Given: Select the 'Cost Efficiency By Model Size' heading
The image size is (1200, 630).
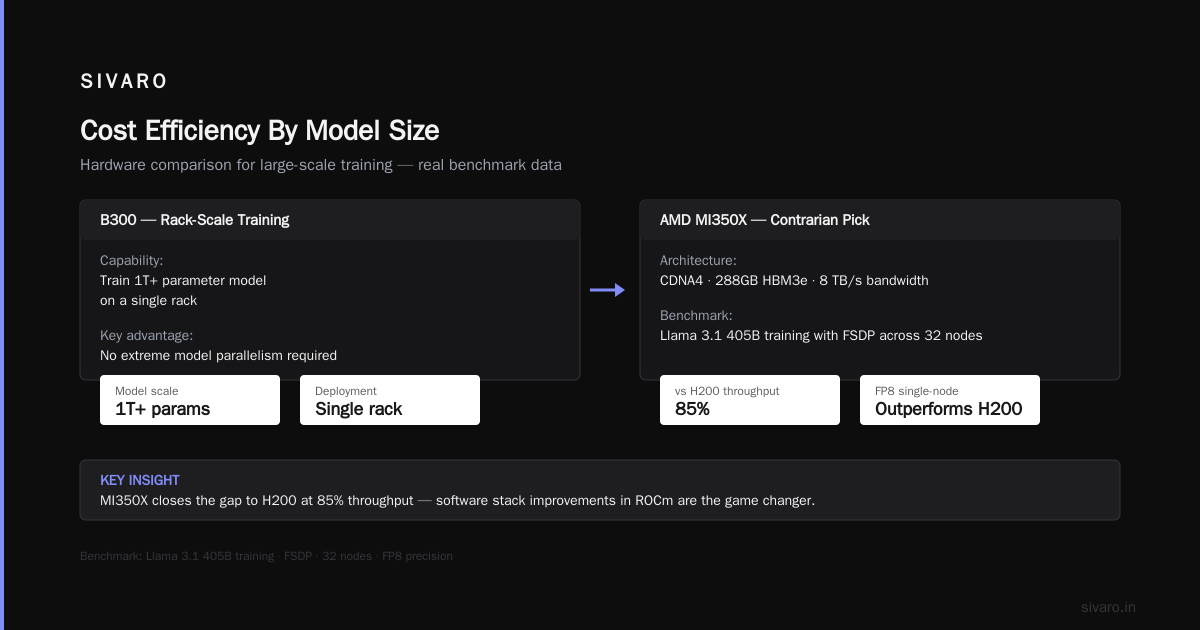Looking at the screenshot, I should [259, 131].
